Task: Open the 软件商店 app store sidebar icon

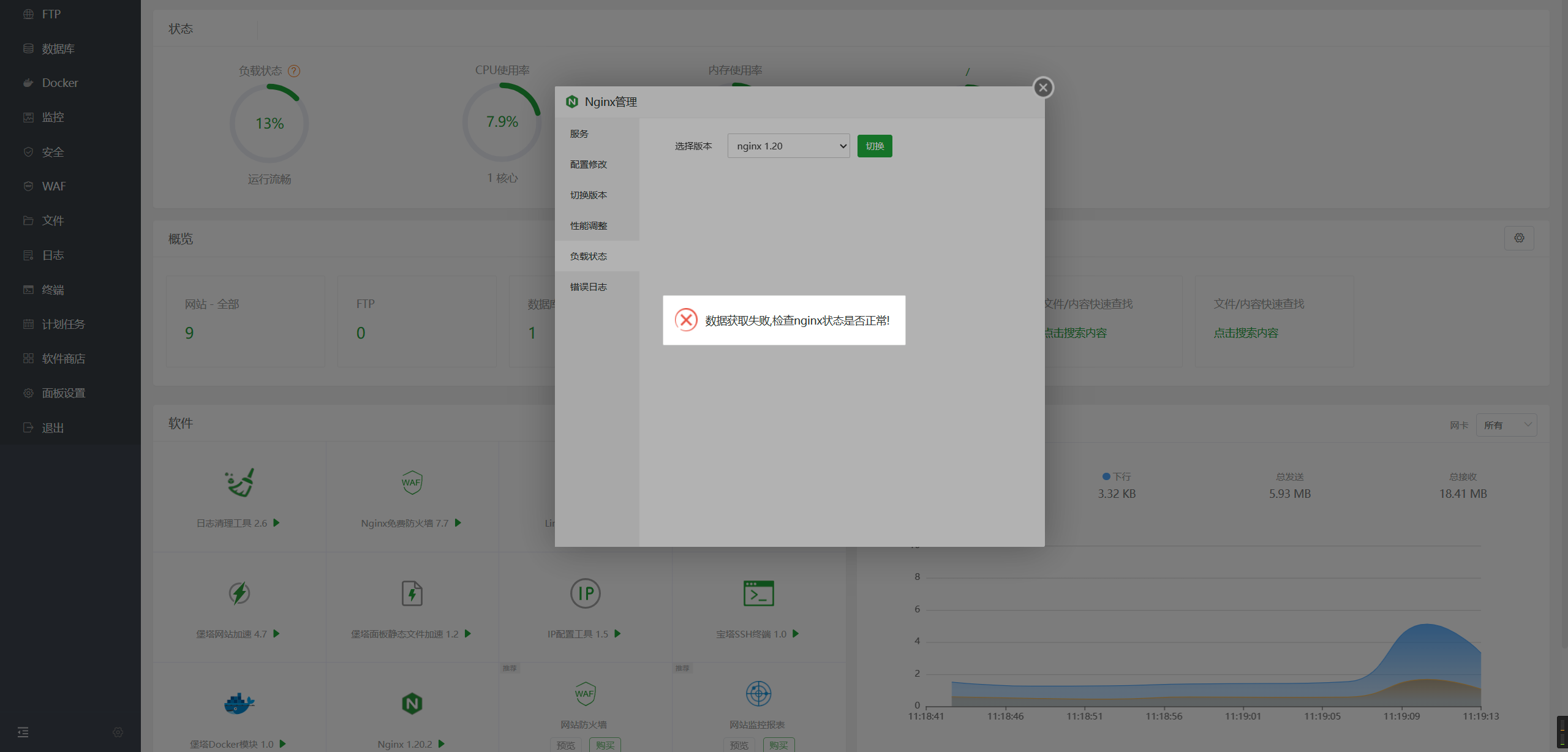Action: pyautogui.click(x=28, y=358)
